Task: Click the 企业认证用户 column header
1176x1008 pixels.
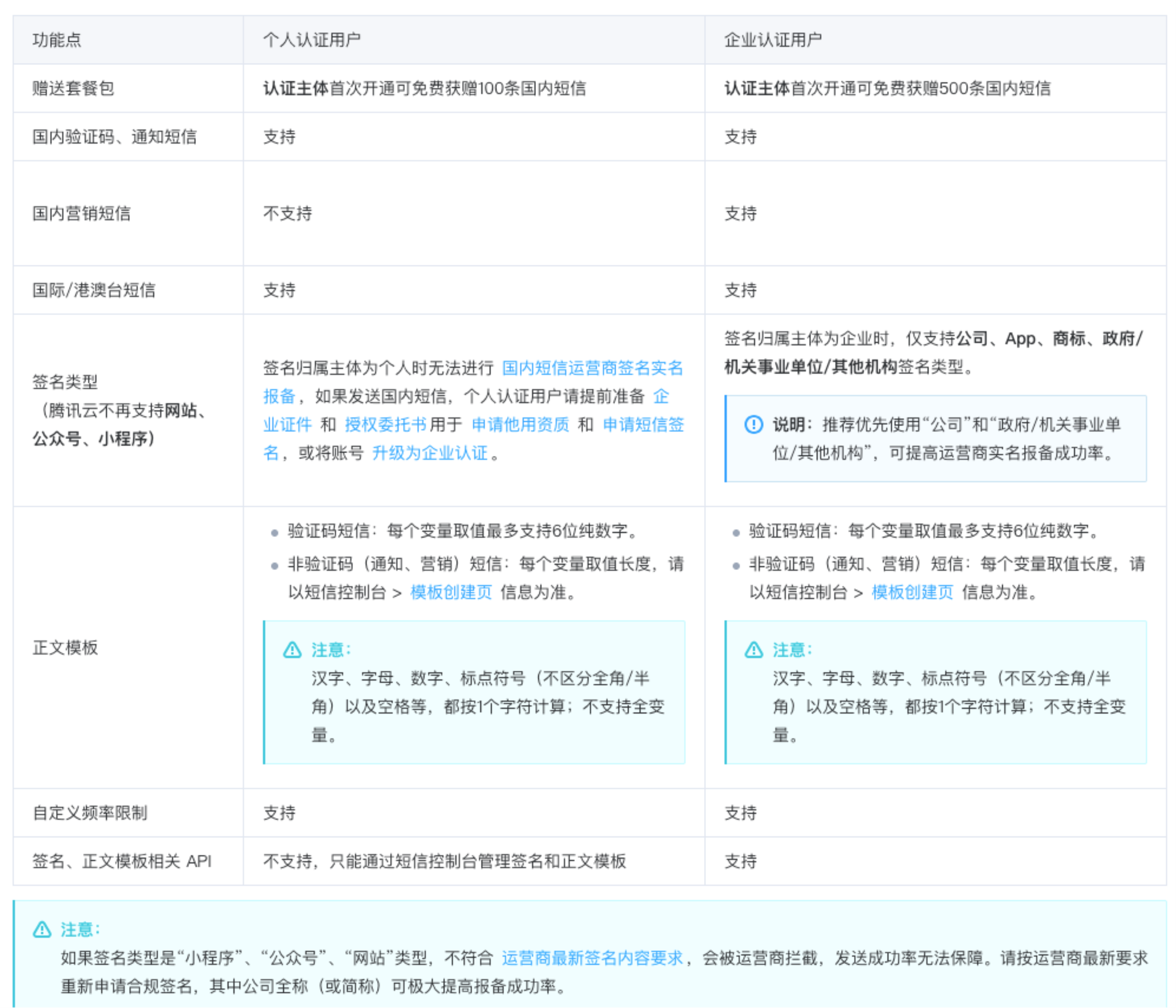Action: click(x=773, y=40)
